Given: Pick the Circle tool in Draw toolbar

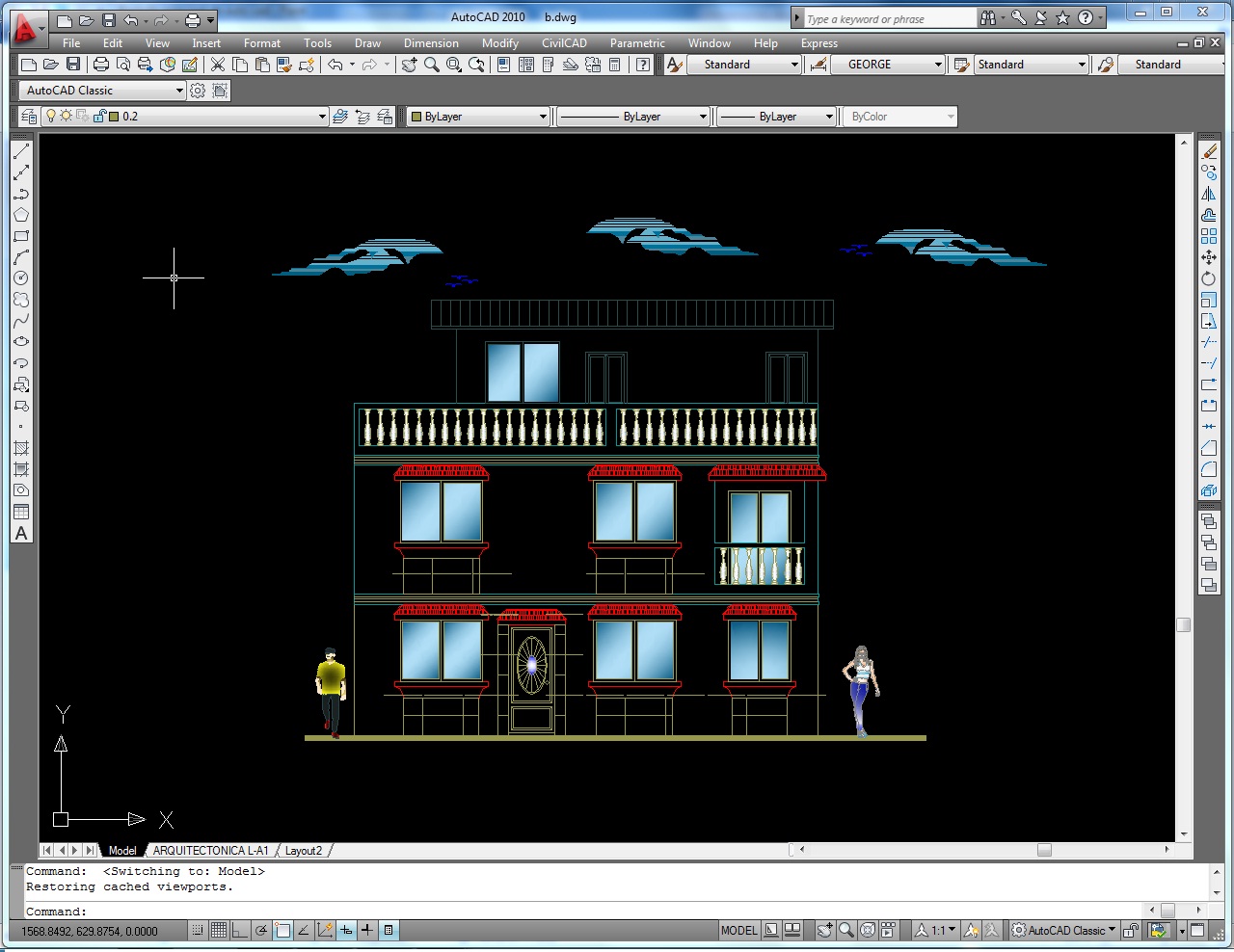Looking at the screenshot, I should click(x=21, y=278).
